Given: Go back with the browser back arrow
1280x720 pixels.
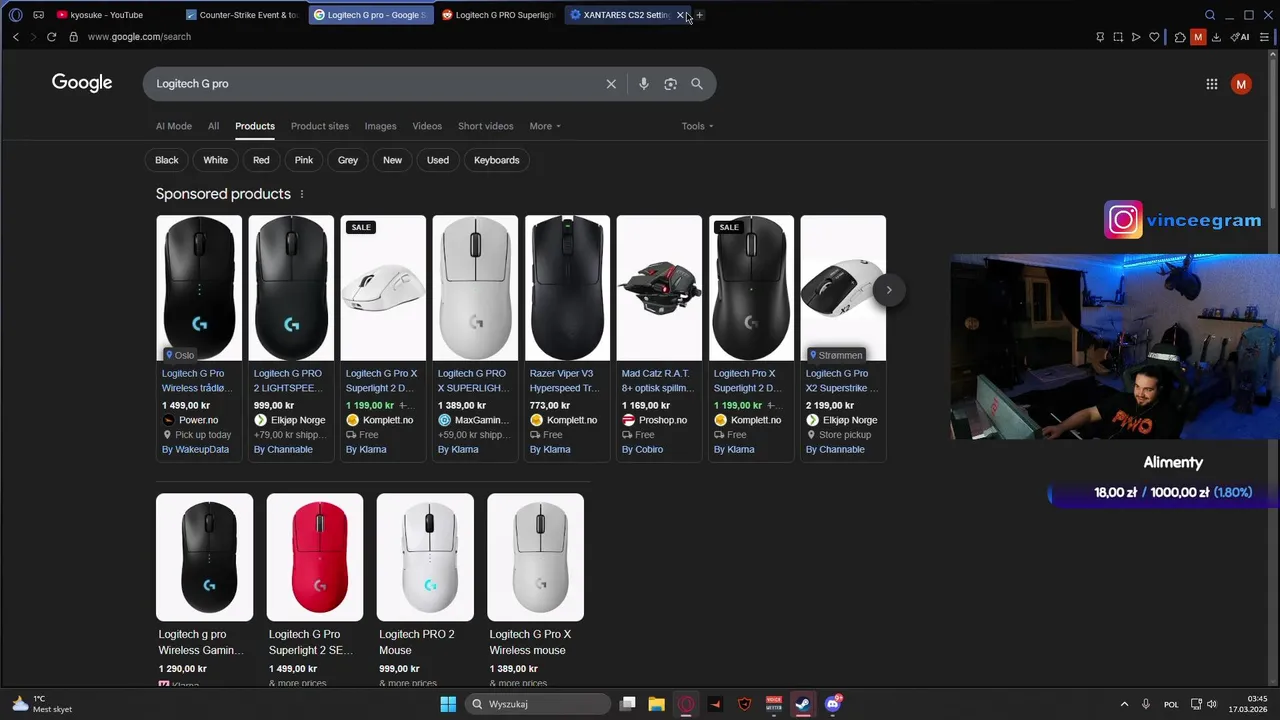Looking at the screenshot, I should [15, 37].
